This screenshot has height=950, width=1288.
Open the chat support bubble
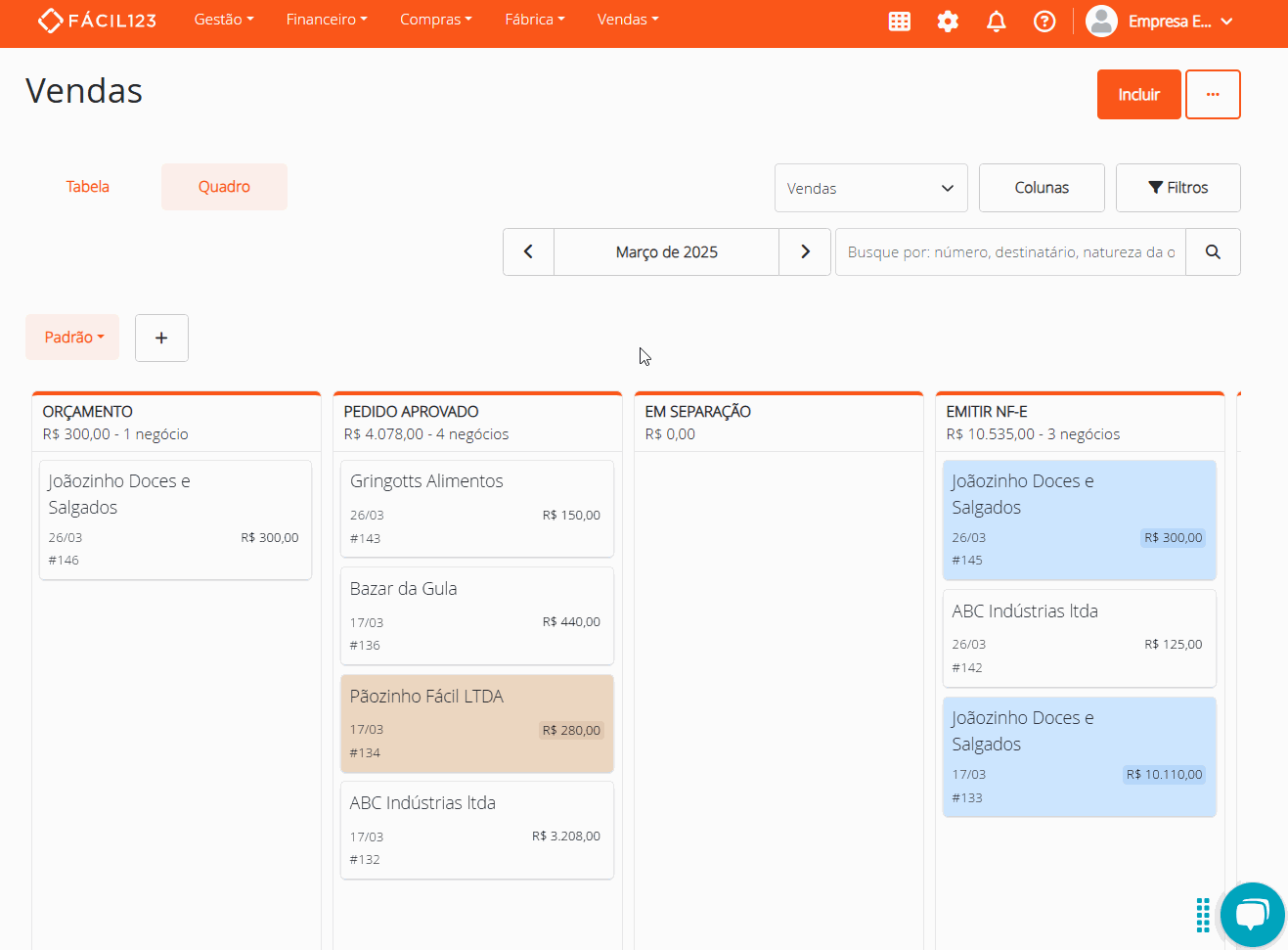(1252, 915)
